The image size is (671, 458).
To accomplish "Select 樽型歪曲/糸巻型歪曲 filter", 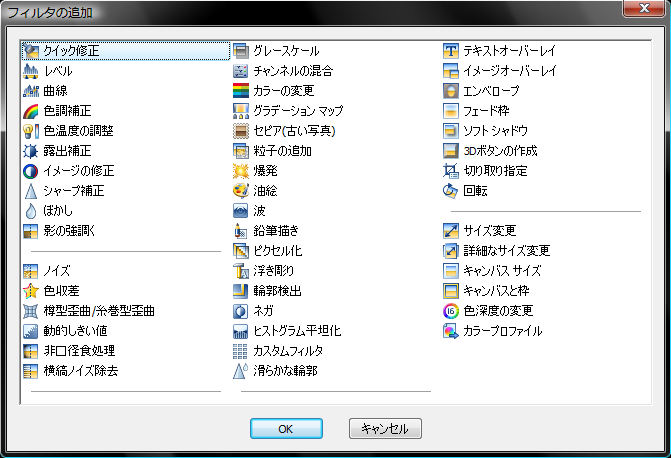I will [x=89, y=311].
